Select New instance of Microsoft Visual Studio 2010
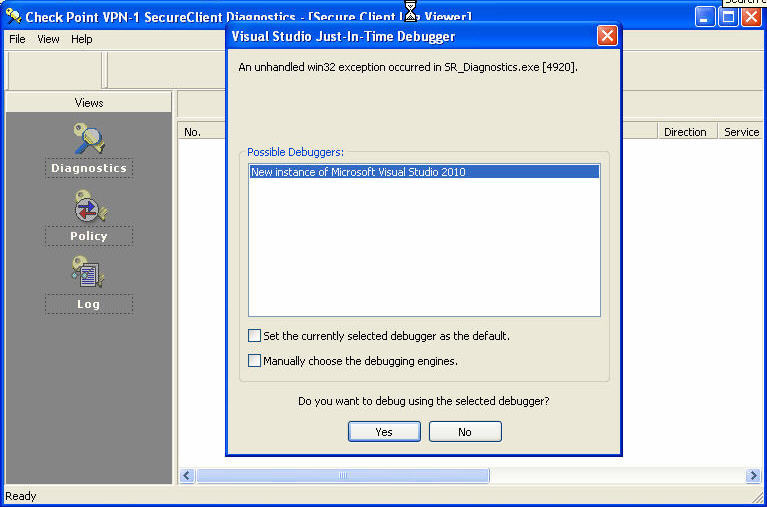This screenshot has width=767, height=507. pyautogui.click(x=424, y=172)
